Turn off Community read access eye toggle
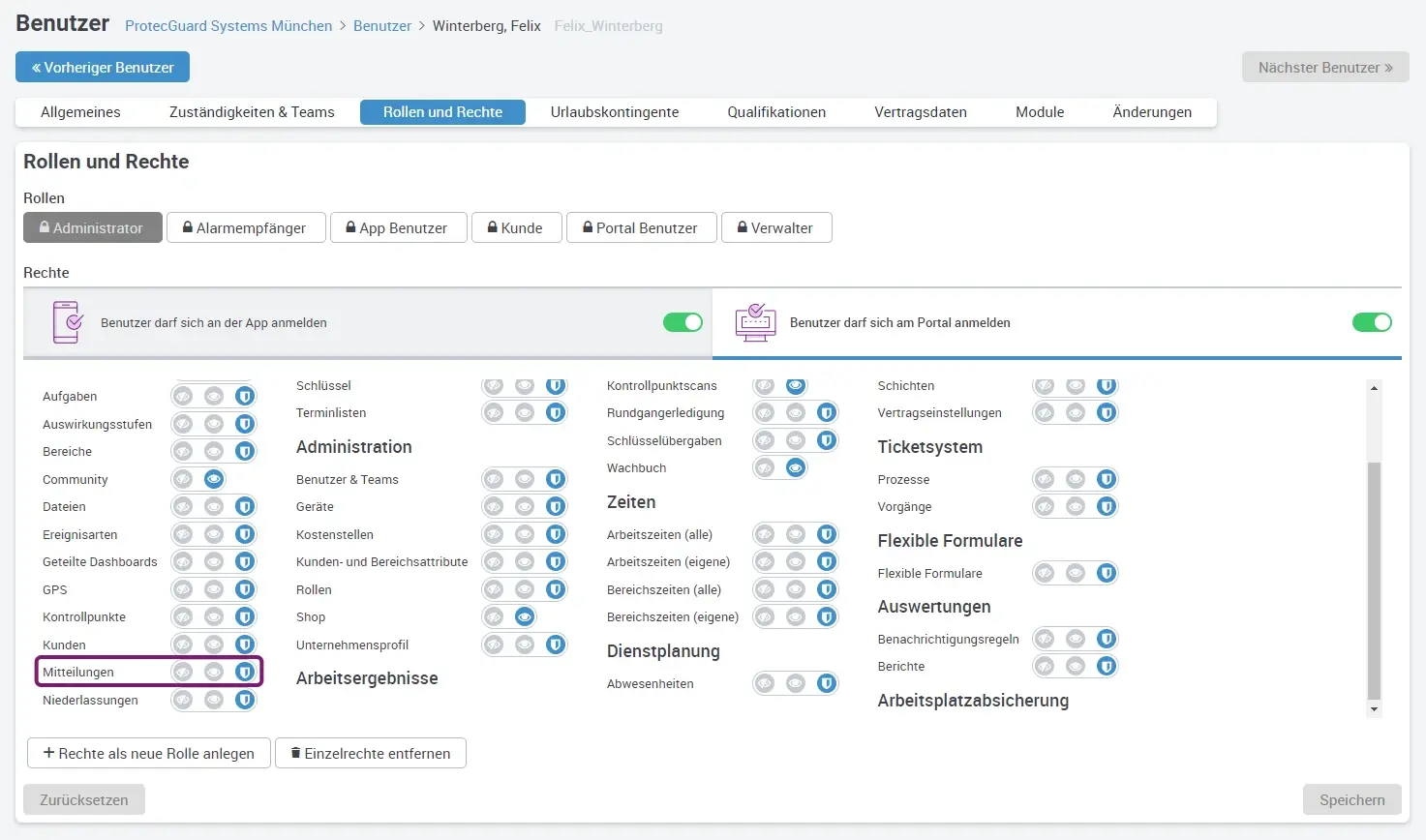 tap(214, 479)
